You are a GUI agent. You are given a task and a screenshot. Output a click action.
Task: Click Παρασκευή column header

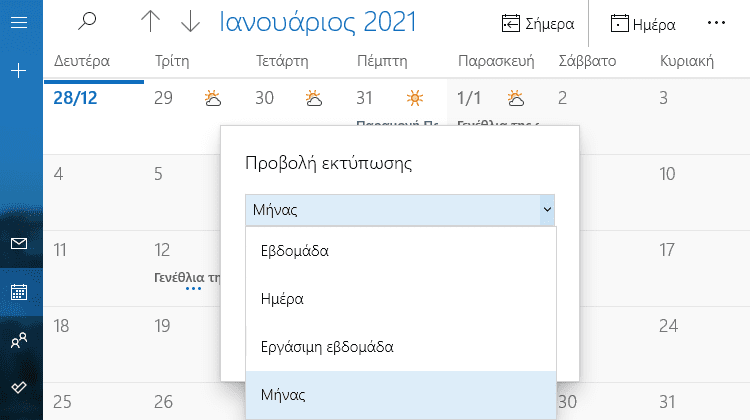point(496,61)
